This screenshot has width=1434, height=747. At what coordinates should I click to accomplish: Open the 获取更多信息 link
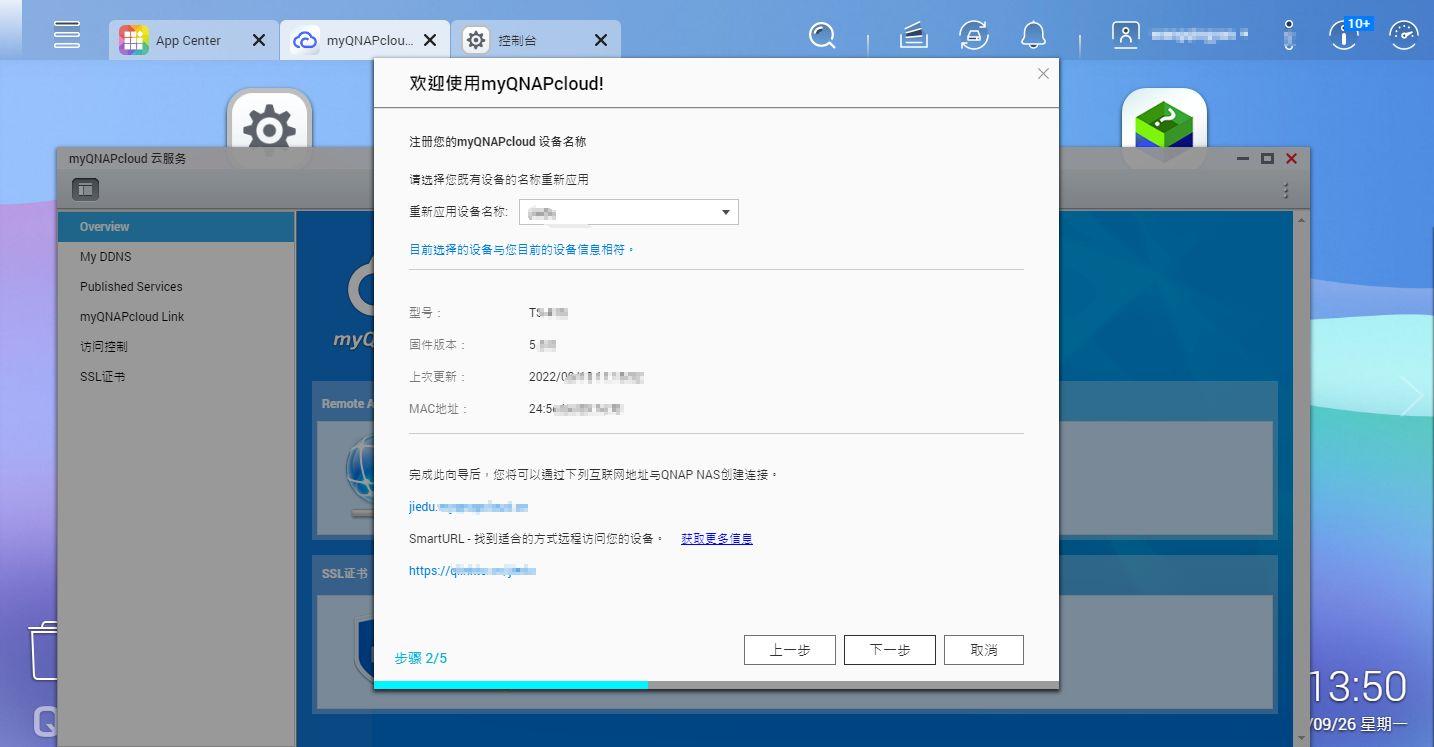coord(716,538)
